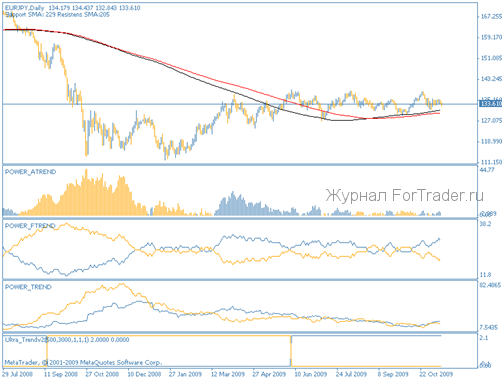Click the 27 Apr 2009 date label
The image size is (502, 379).
click(269, 374)
